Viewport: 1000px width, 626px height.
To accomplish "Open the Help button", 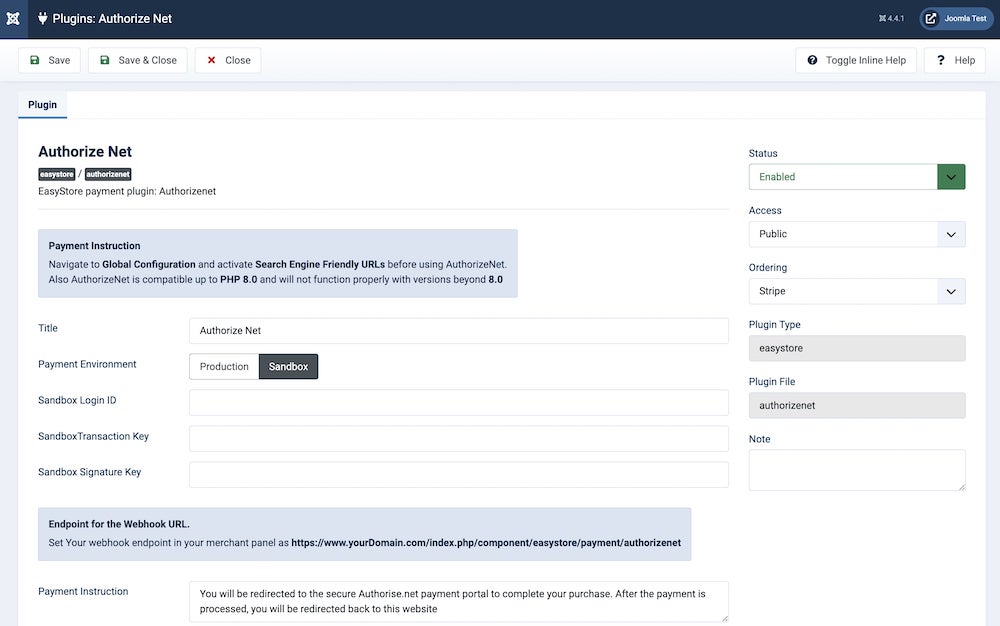I will point(955,60).
